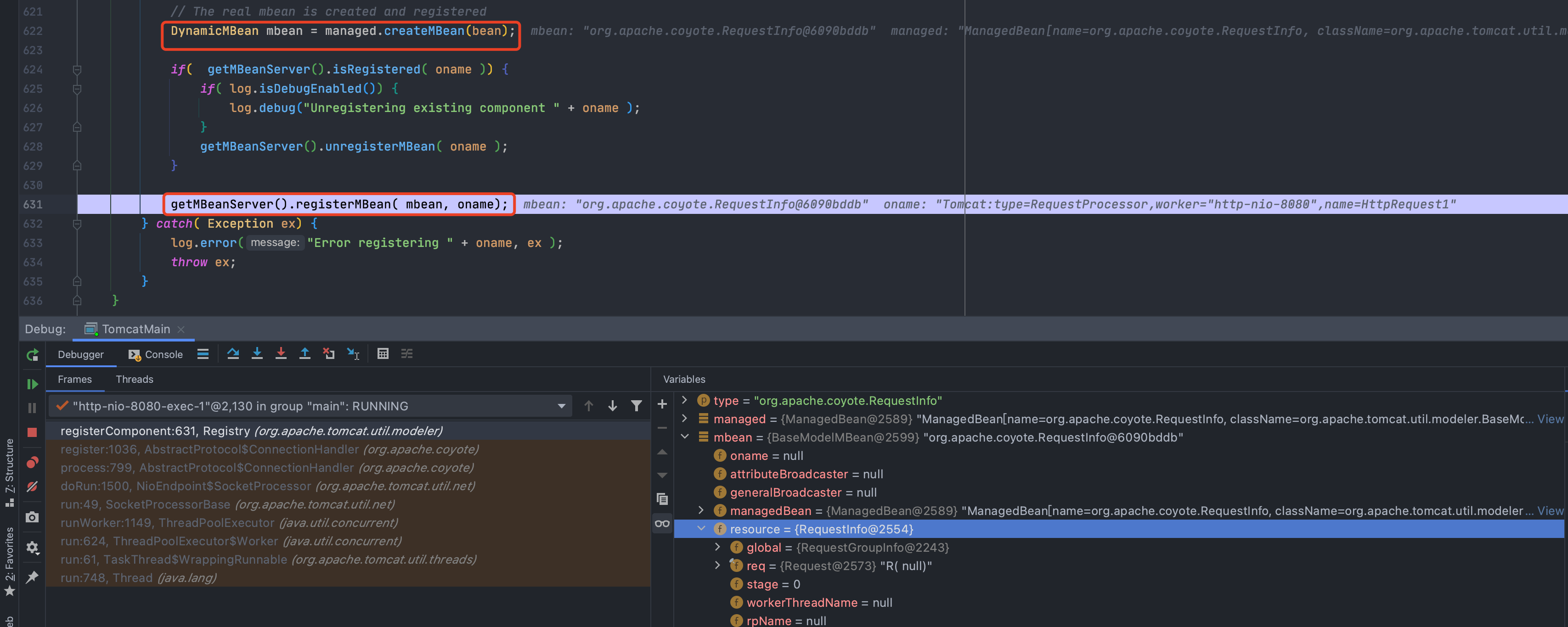1568x627 pixels.
Task: Click the Evaluate Expression calculator icon
Action: (x=382, y=354)
